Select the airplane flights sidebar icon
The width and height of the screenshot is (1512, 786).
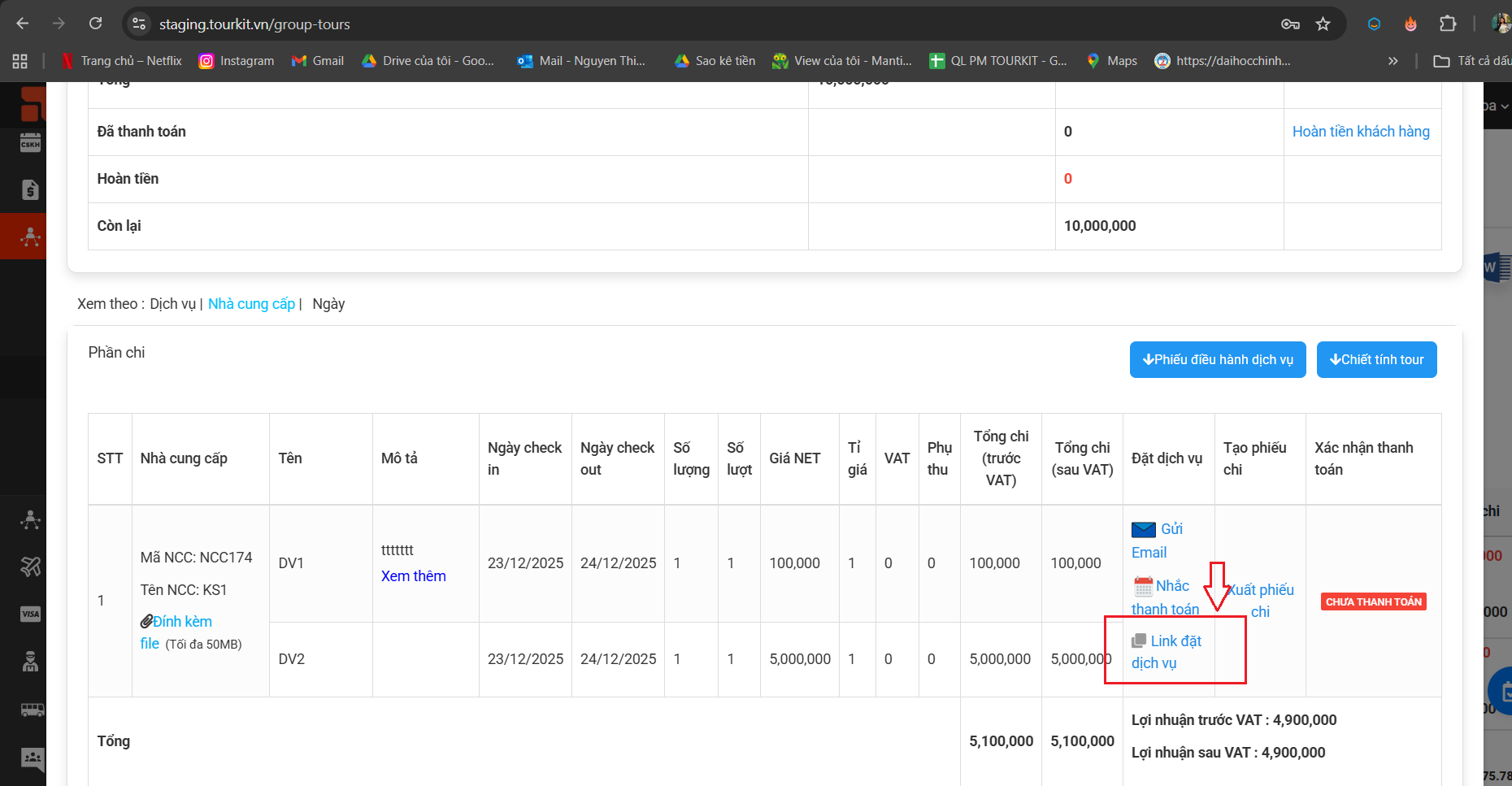point(30,567)
